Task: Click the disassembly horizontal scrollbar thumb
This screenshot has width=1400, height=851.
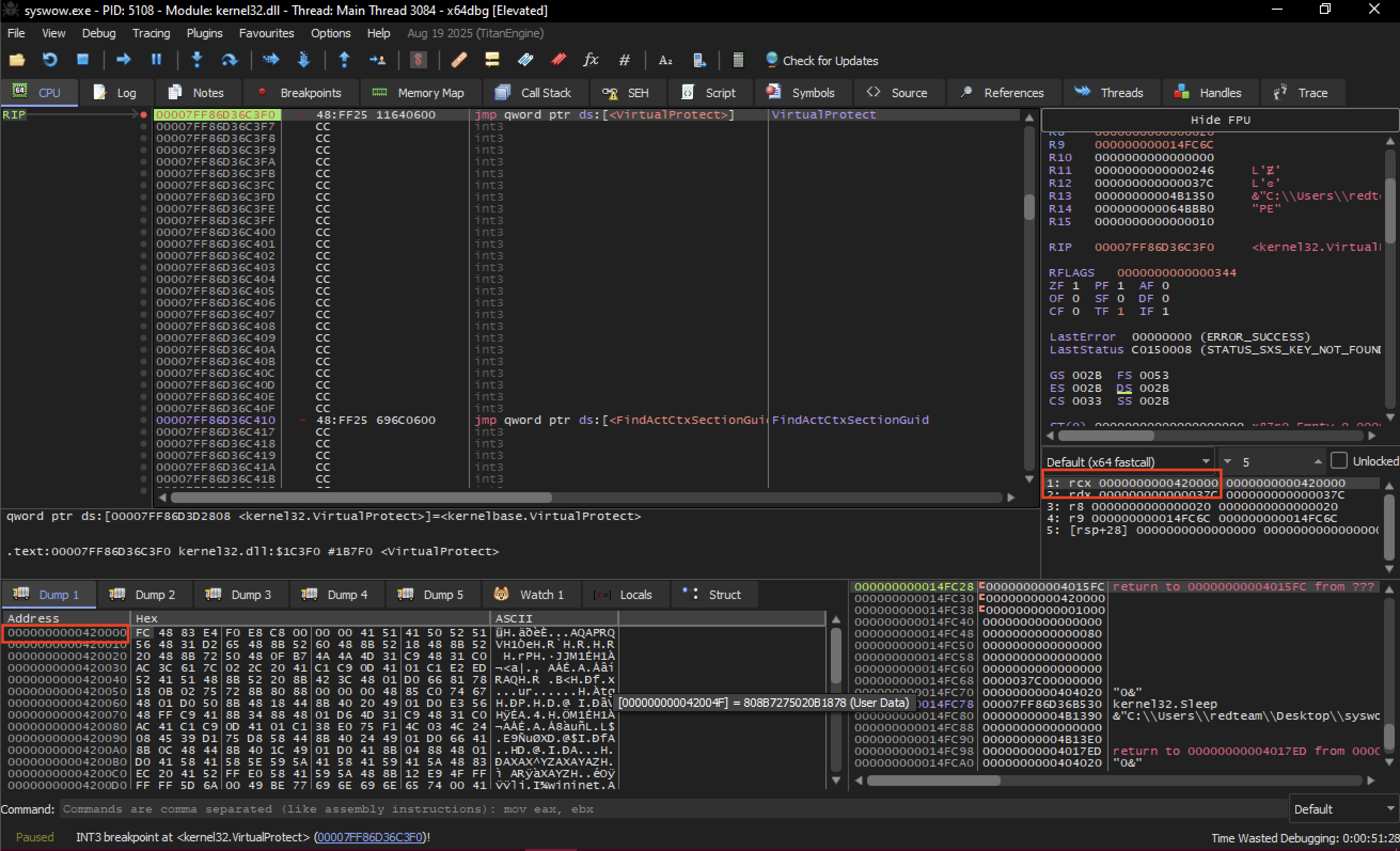Action: [361, 498]
